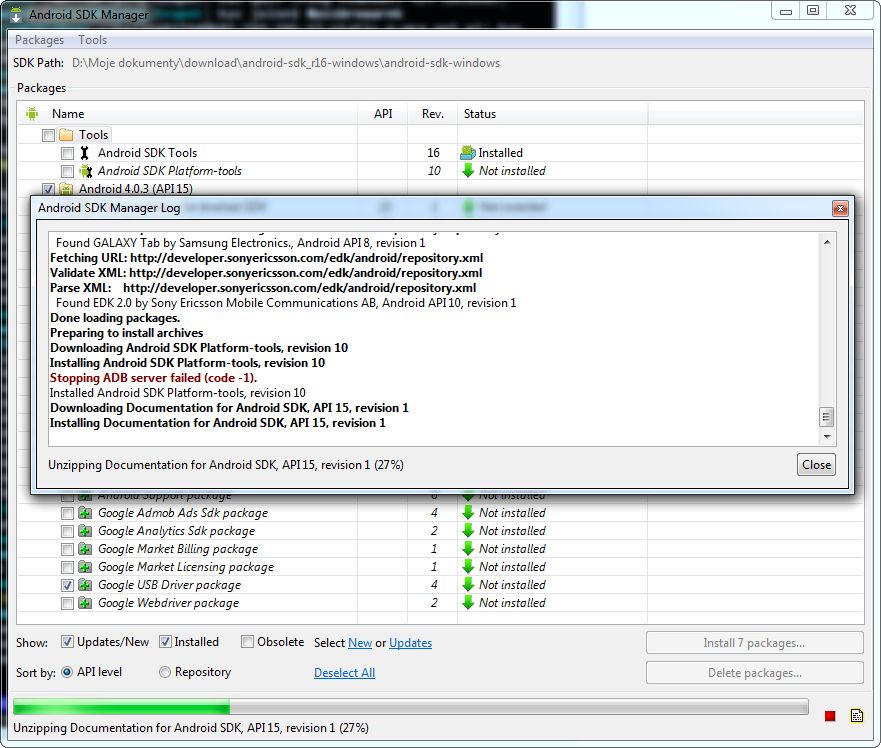This screenshot has width=881, height=748.
Task: Check the Google Market Billing package checkbox
Action: tap(67, 548)
